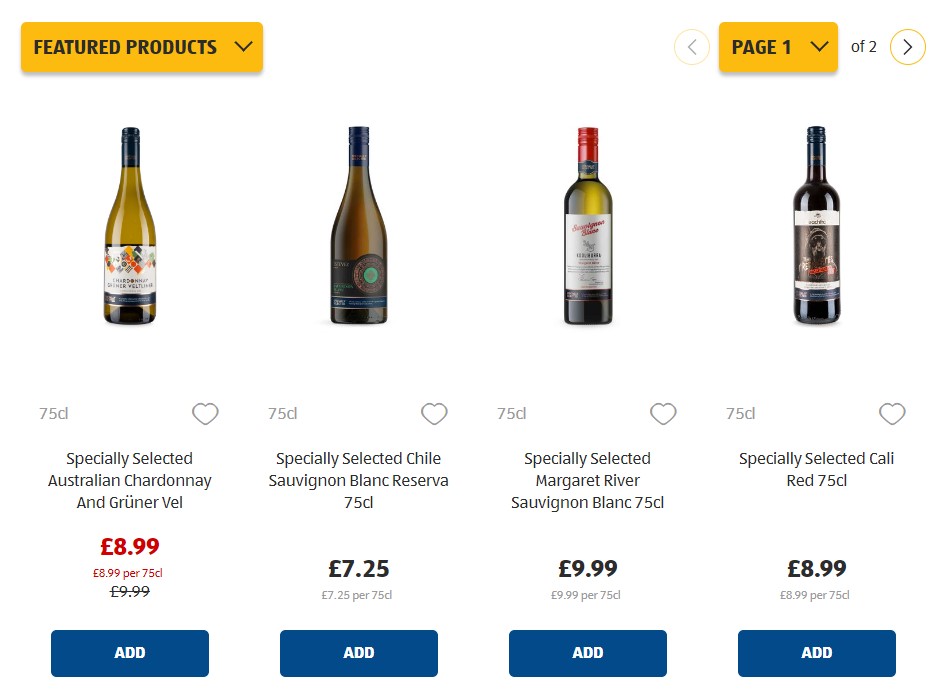The width and height of the screenshot is (945, 696).
Task: Add Margaret River Sauvignon Blanc to basket
Action: (x=587, y=652)
